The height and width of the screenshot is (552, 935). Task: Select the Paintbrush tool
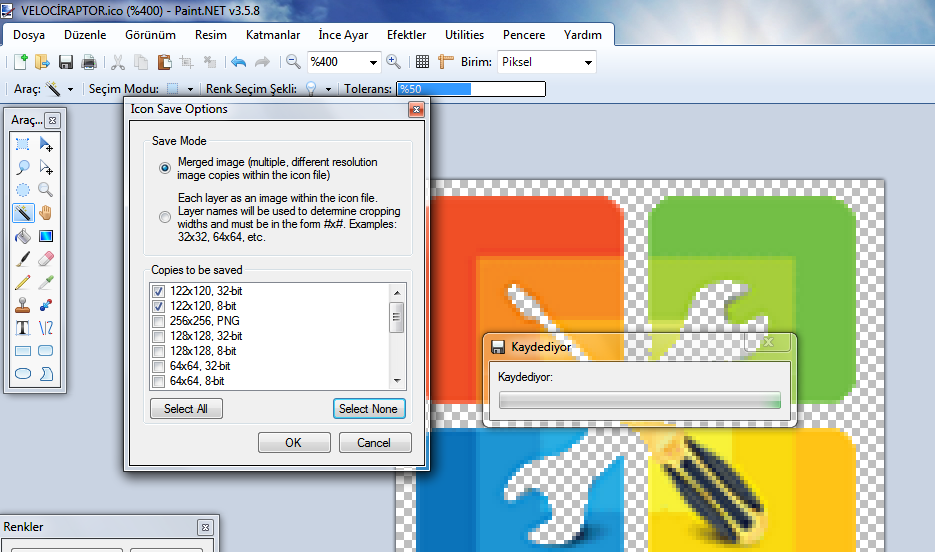[x=23, y=259]
